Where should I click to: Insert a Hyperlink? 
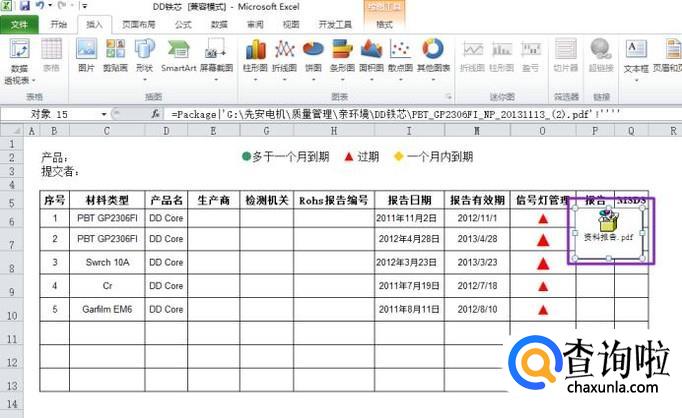tap(601, 56)
